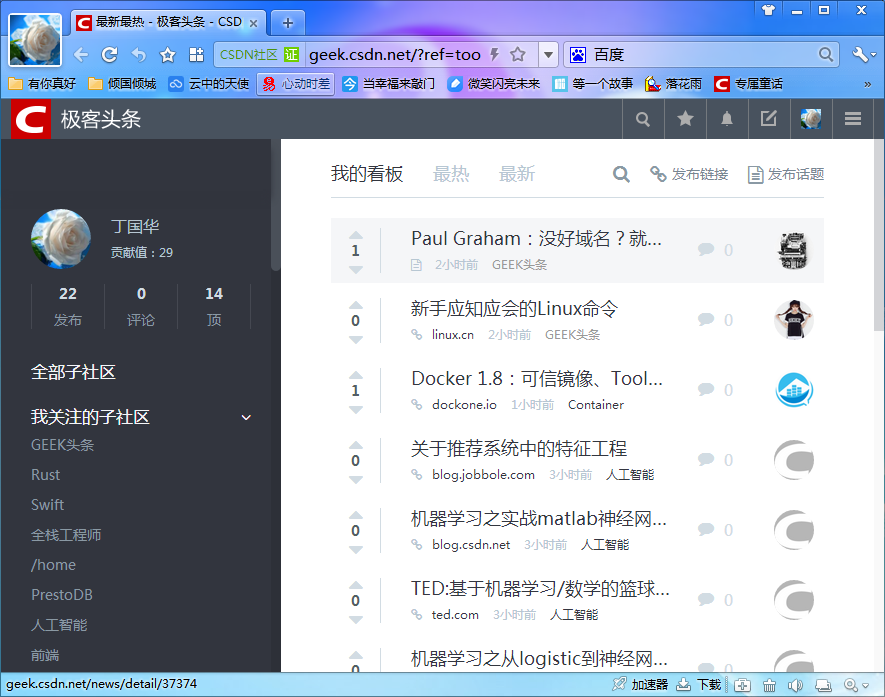The width and height of the screenshot is (885, 697).
Task: Click the 丁国华 profile avatar in sidebar
Action: [61, 239]
